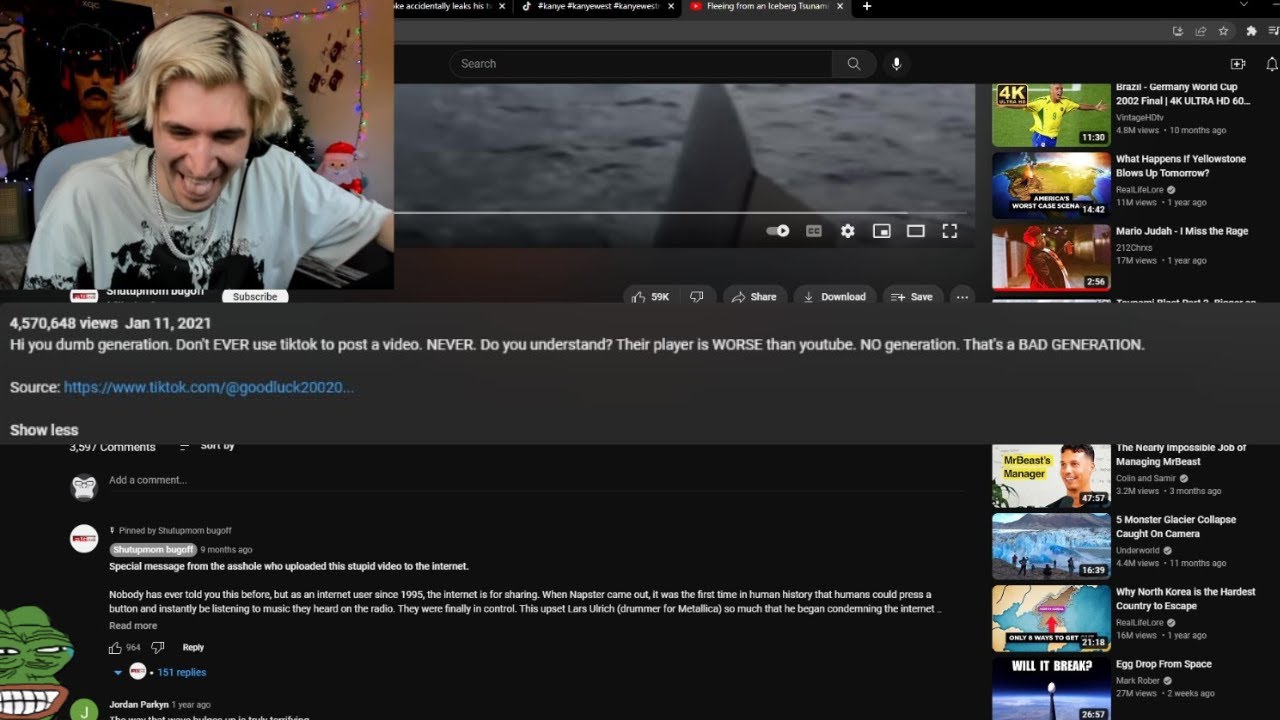Enable theater mode for the video
The height and width of the screenshot is (720, 1280).
916,231
